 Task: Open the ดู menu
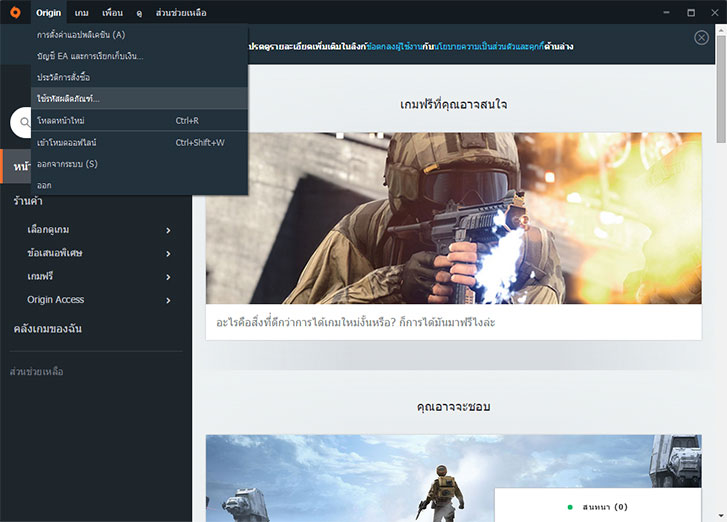tap(139, 13)
